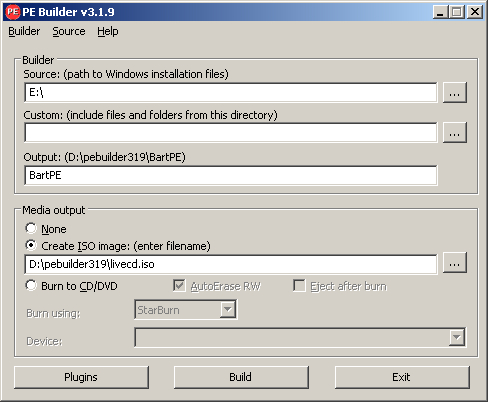Browse for the Custom directory
488x402 pixels.
tap(455, 132)
